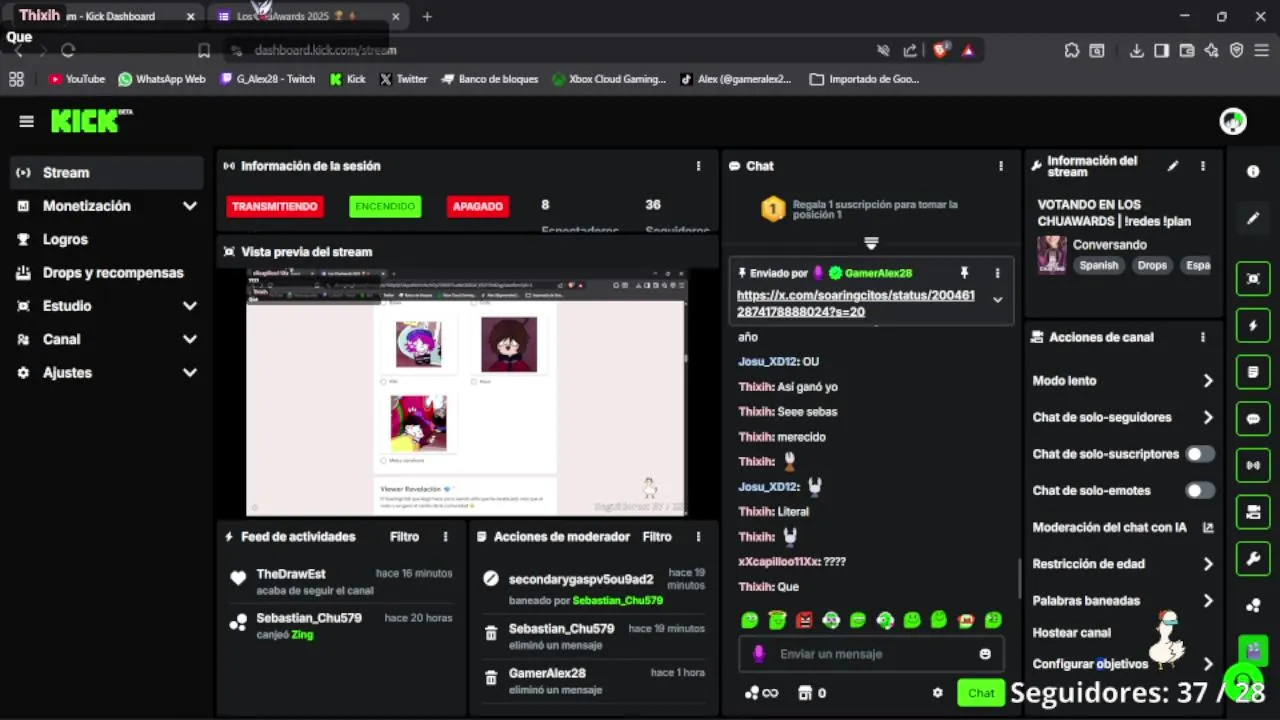
Task: Unpin the pinned chat message
Action: 964,273
